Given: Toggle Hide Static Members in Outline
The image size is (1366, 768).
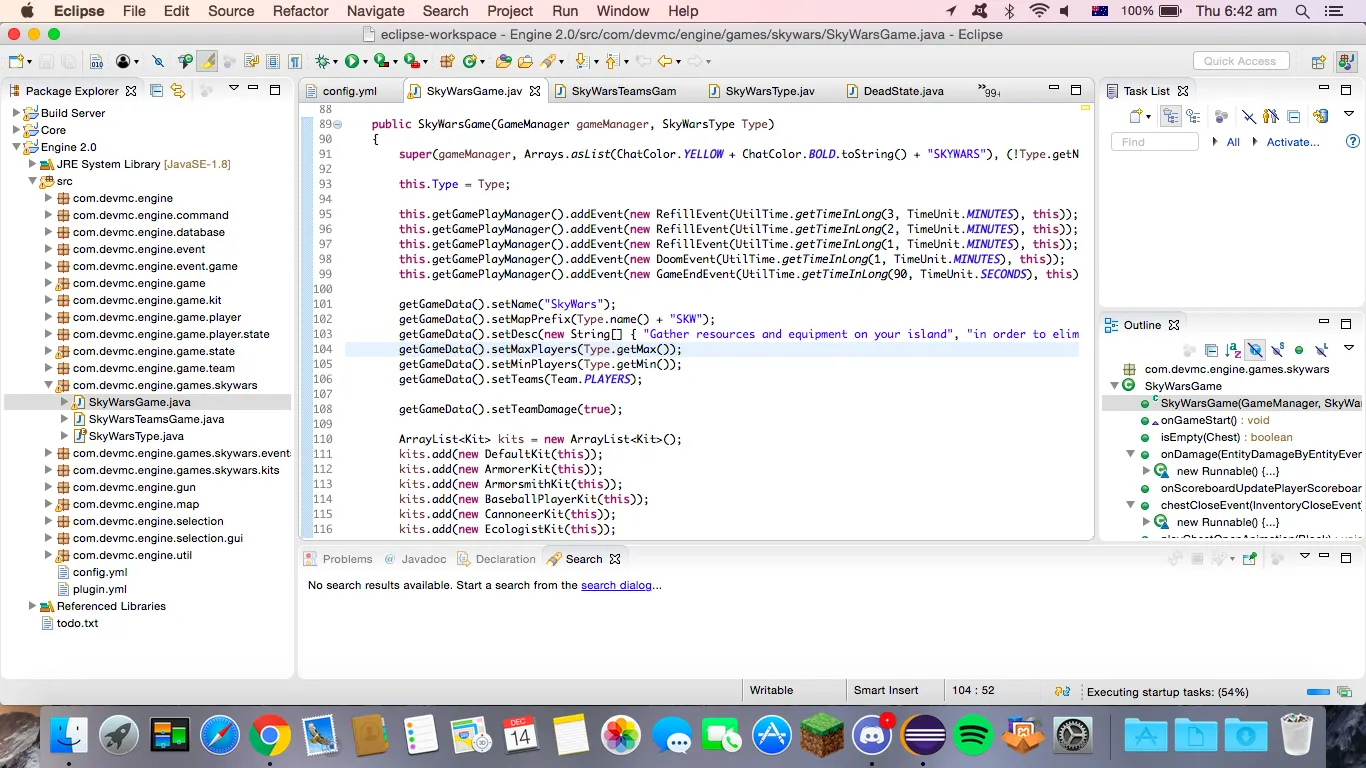Looking at the screenshot, I should tap(1277, 350).
